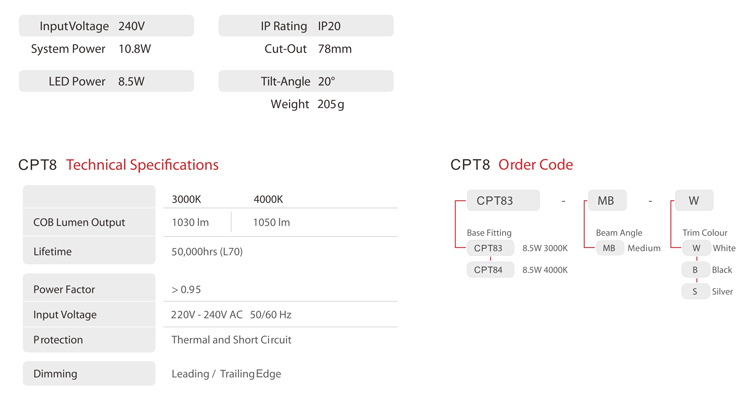
Task: Click the 3000K column header
Action: point(187,199)
